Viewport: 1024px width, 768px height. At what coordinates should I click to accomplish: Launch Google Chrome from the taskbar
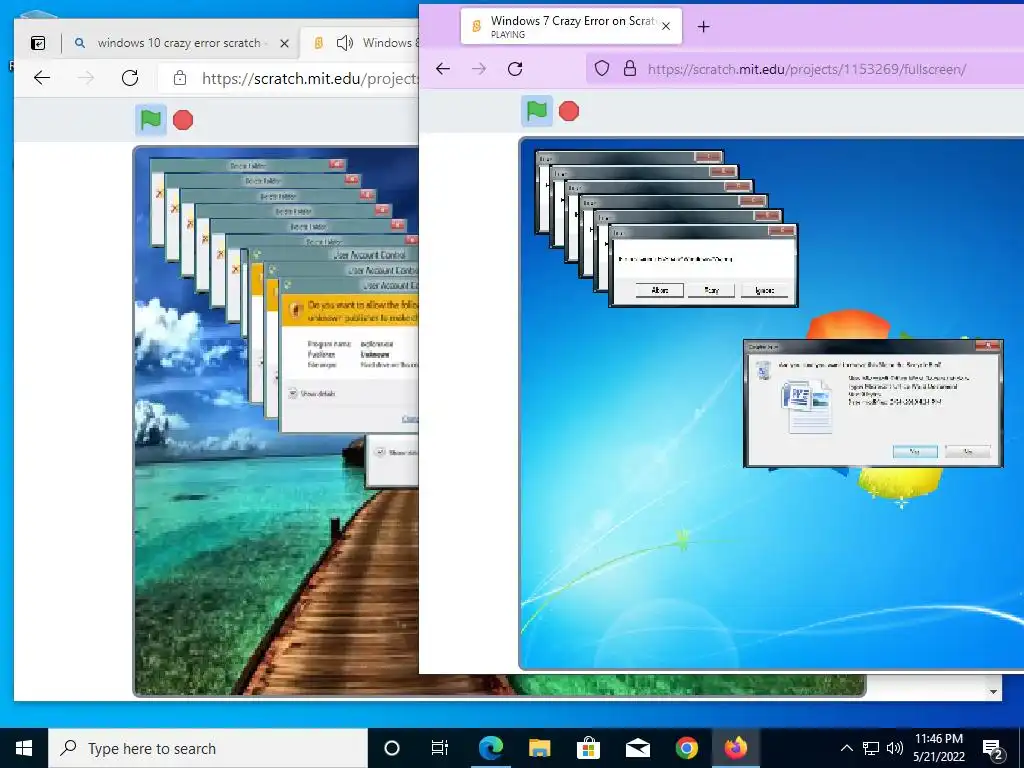[x=686, y=748]
